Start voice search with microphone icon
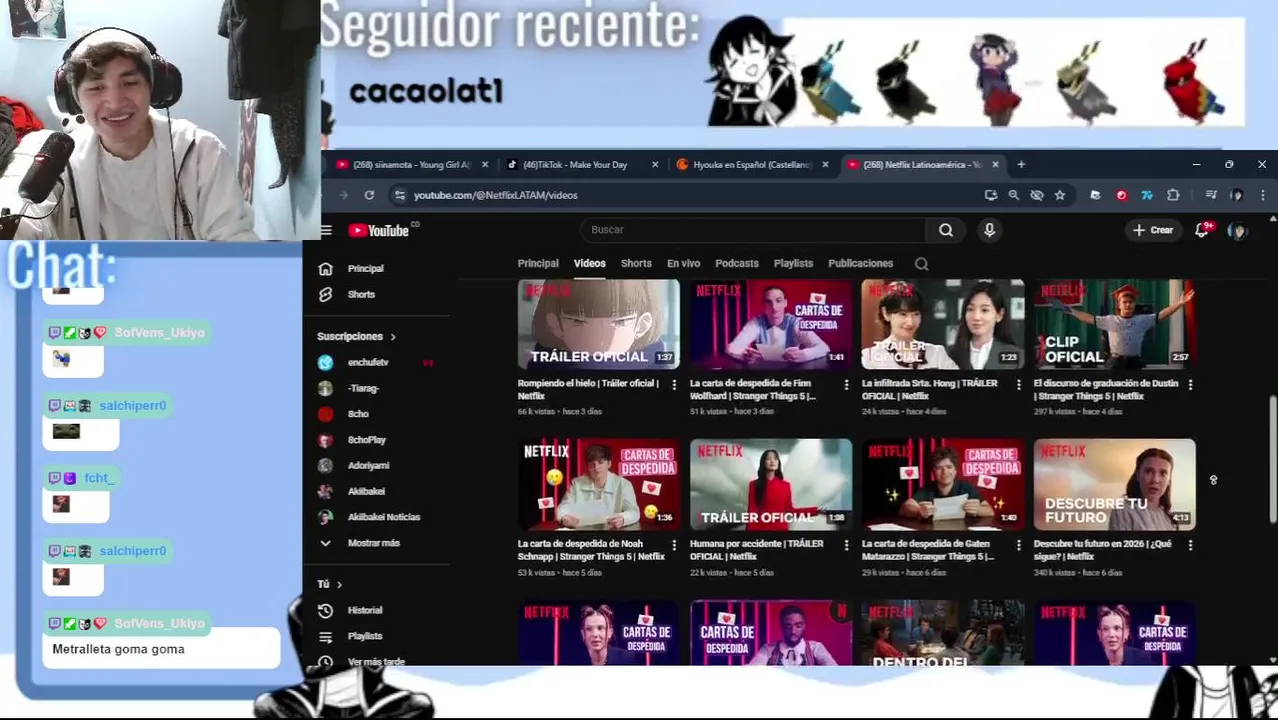Viewport: 1278px width, 720px height. click(x=989, y=230)
